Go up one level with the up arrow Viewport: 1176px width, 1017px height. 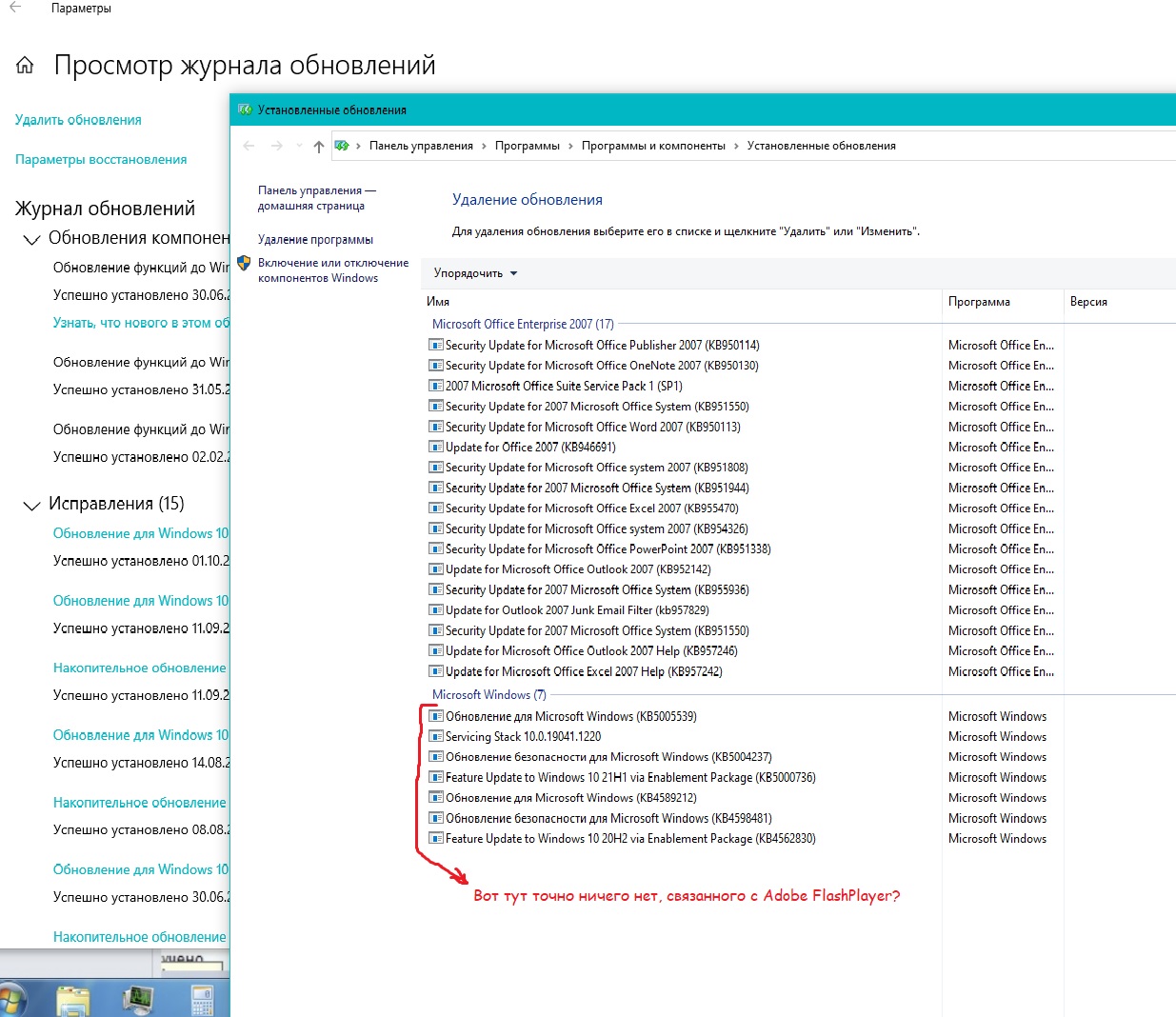point(318,146)
